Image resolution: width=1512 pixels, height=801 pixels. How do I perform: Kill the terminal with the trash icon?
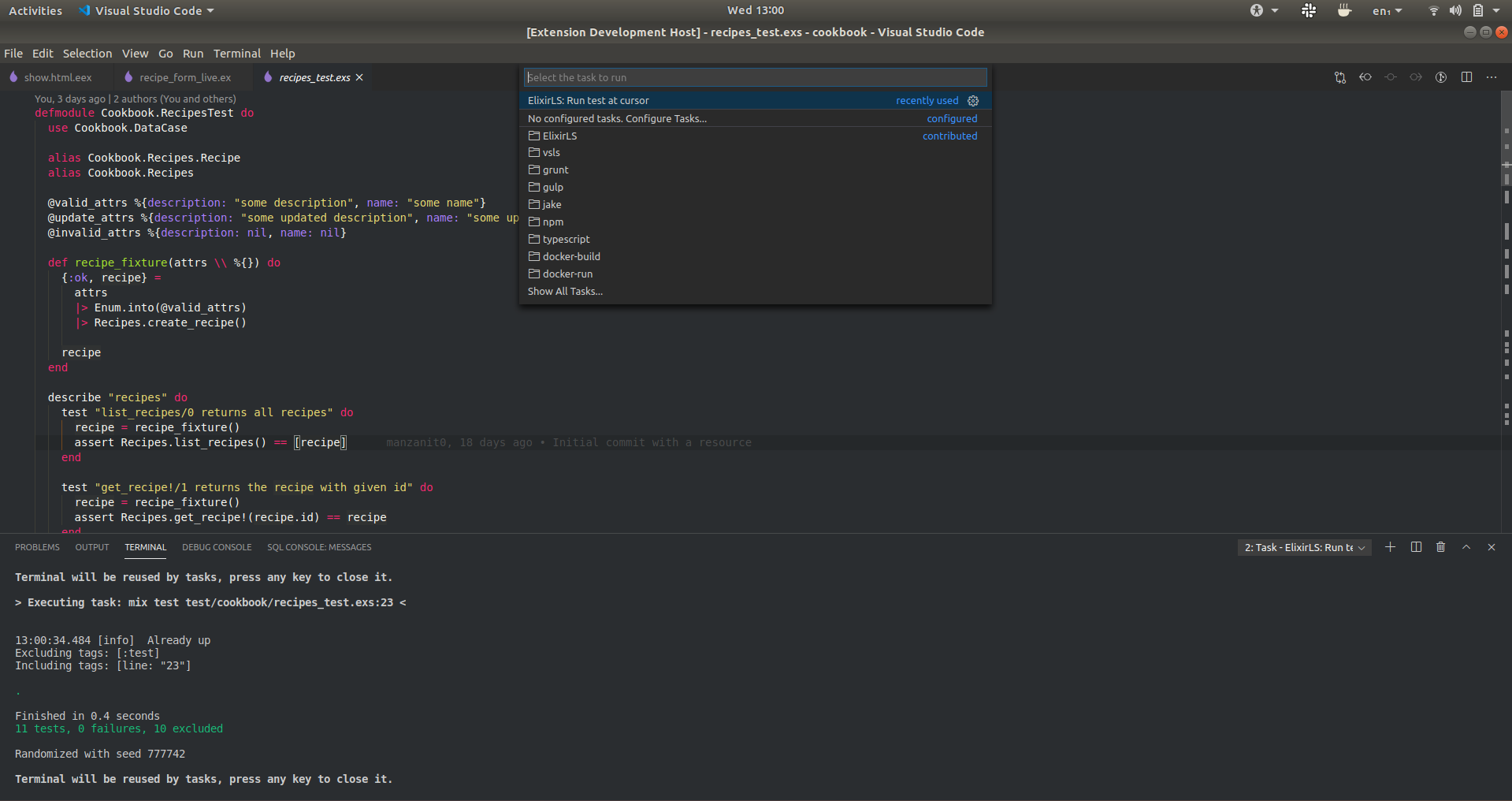click(1441, 547)
